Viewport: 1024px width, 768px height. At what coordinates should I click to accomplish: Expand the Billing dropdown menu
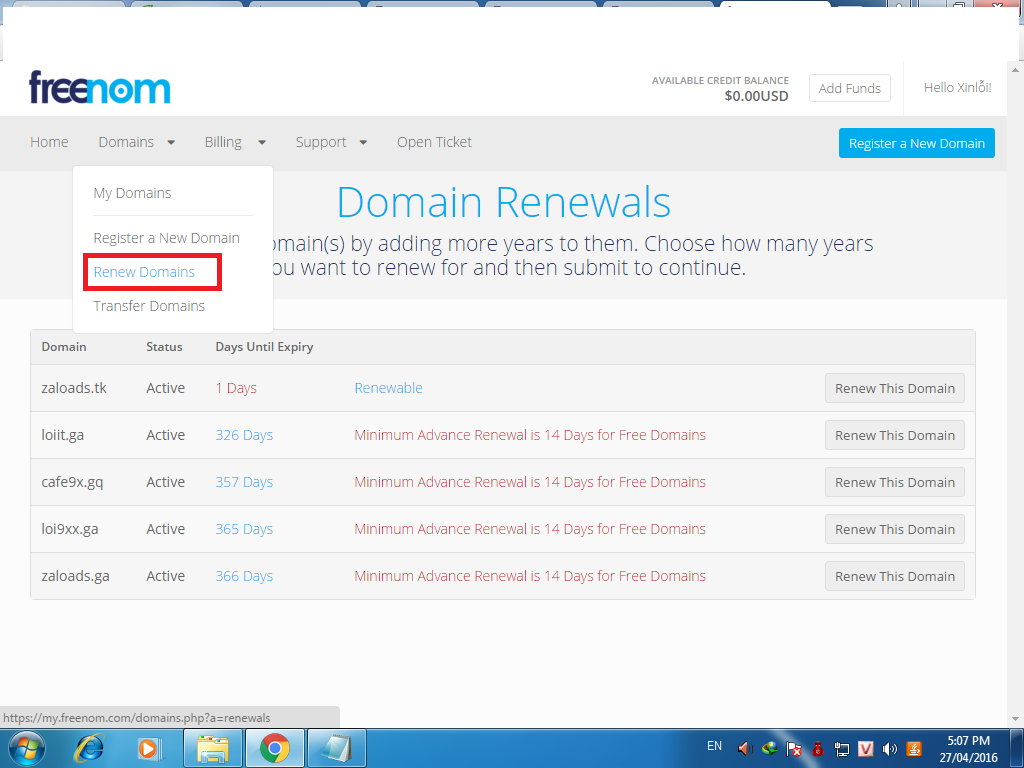coord(234,142)
